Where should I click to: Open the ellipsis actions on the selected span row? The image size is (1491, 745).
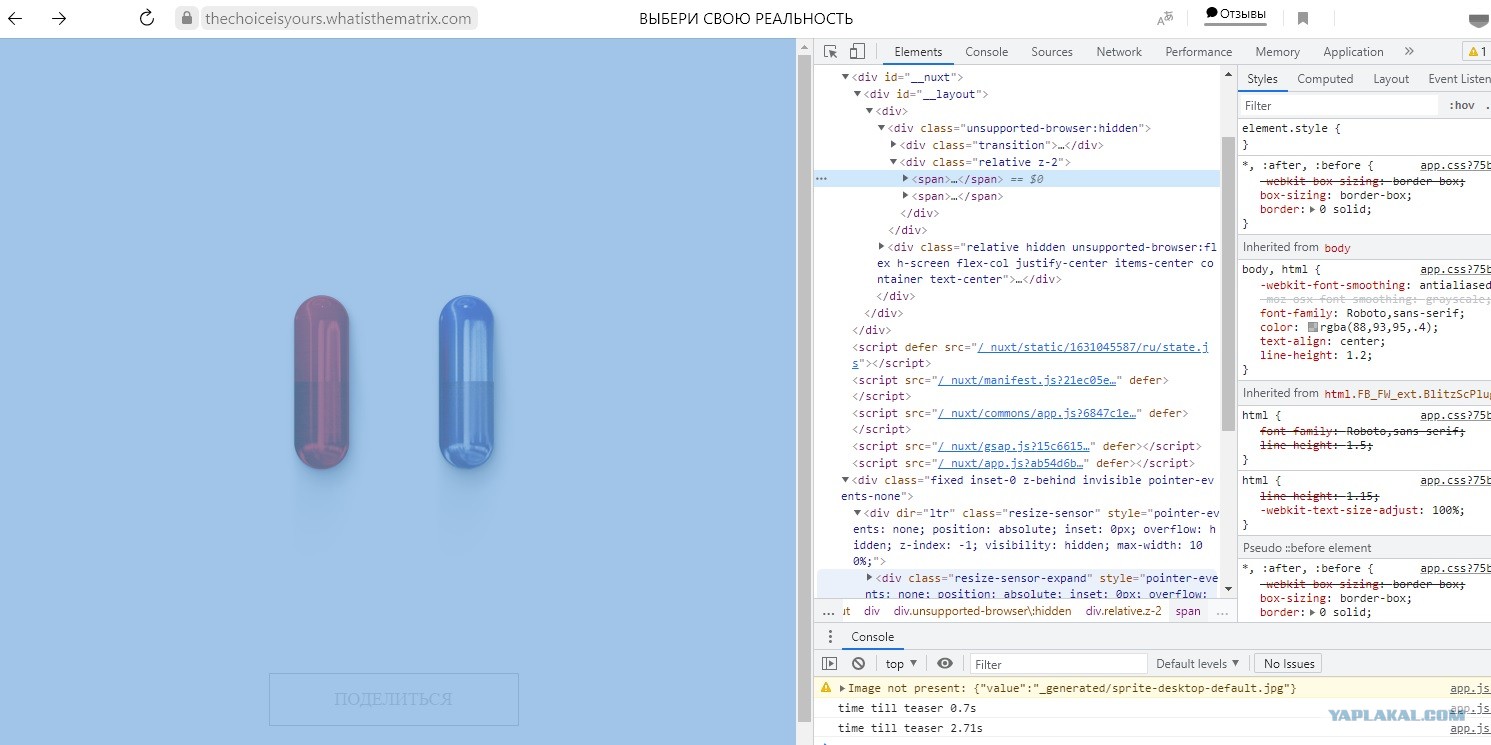pyautogui.click(x=822, y=179)
